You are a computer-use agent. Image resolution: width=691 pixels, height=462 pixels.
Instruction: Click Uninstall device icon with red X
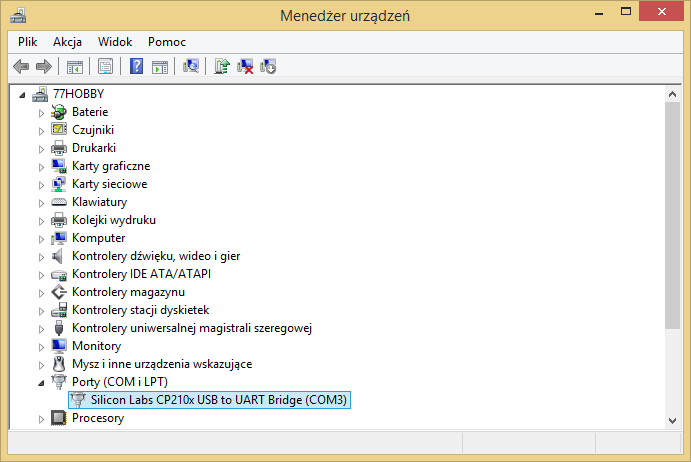click(245, 67)
